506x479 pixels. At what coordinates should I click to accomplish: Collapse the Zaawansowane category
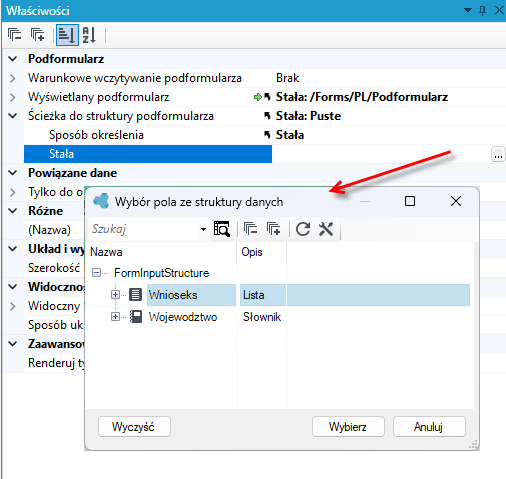click(13, 344)
